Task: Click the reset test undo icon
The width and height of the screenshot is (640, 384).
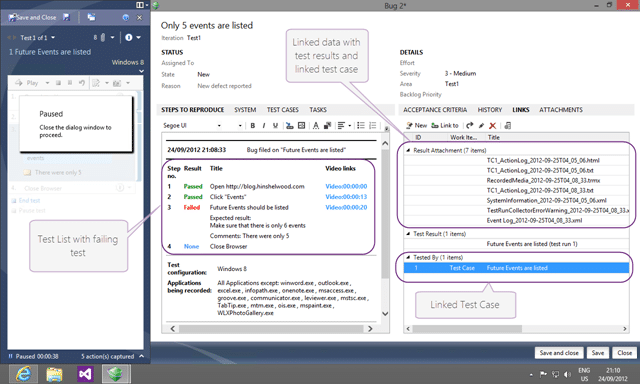Action: (x=82, y=83)
